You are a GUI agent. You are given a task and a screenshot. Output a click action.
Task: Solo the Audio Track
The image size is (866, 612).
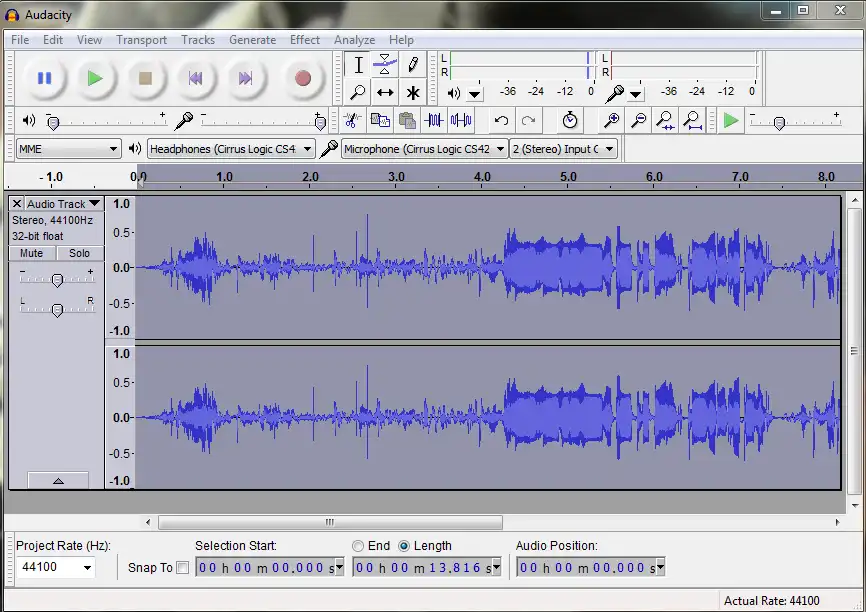click(x=80, y=253)
